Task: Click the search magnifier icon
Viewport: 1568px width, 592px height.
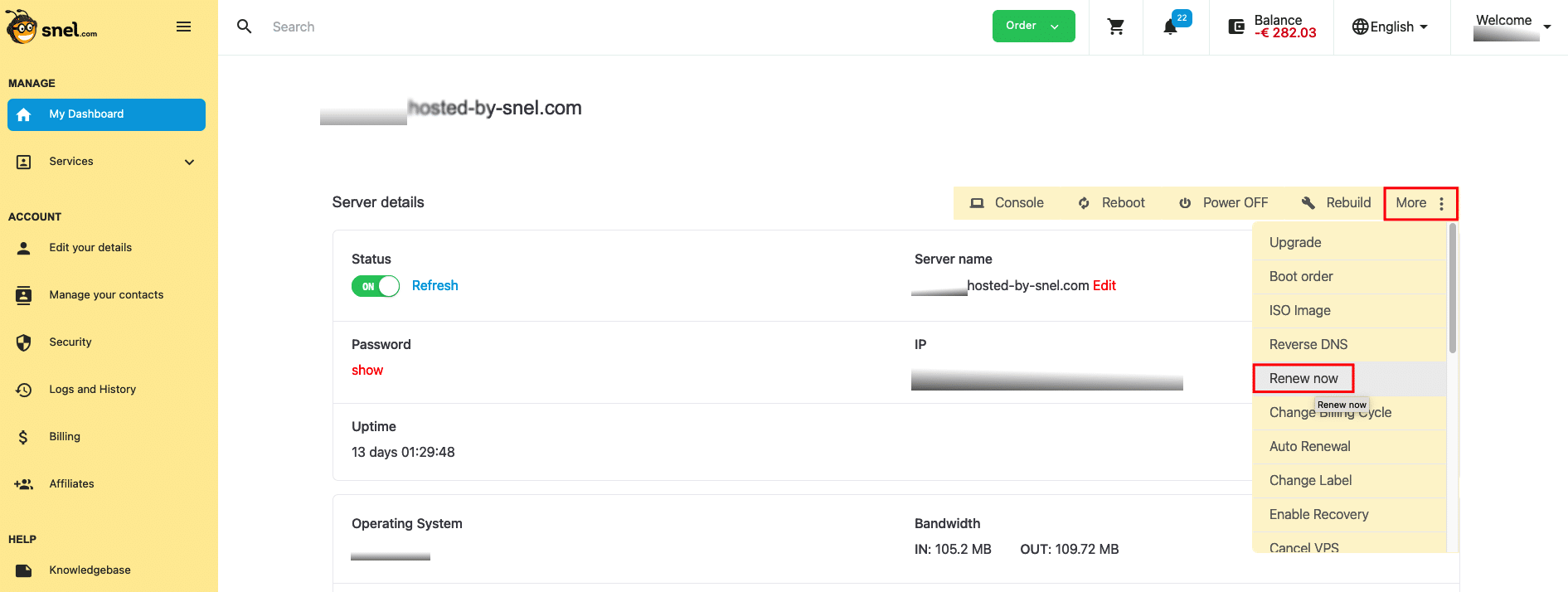Action: coord(245,27)
